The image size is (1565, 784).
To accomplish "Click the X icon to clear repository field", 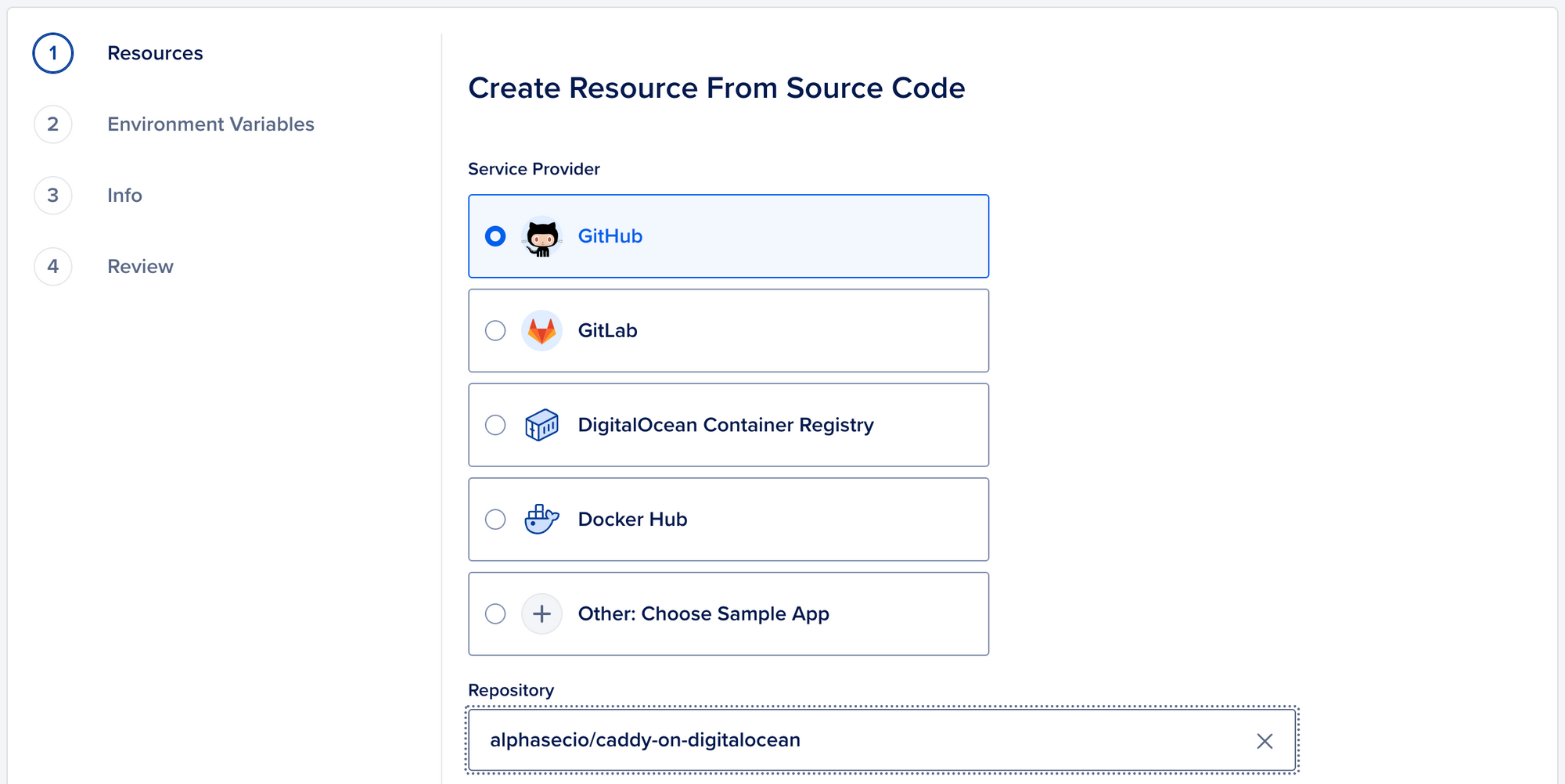I will coord(1265,739).
